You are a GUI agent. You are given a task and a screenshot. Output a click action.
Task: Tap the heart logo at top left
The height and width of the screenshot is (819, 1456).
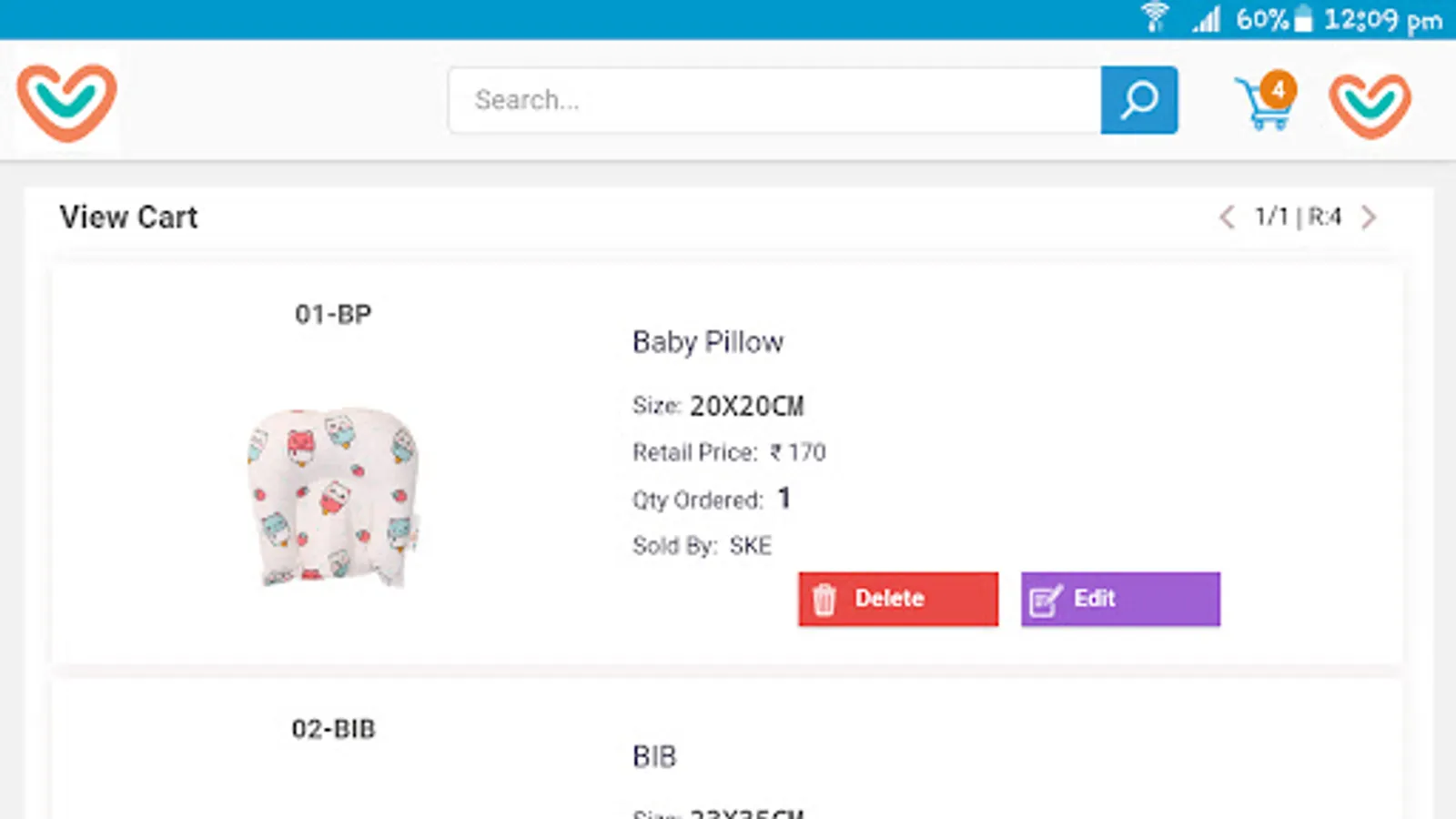(66, 101)
